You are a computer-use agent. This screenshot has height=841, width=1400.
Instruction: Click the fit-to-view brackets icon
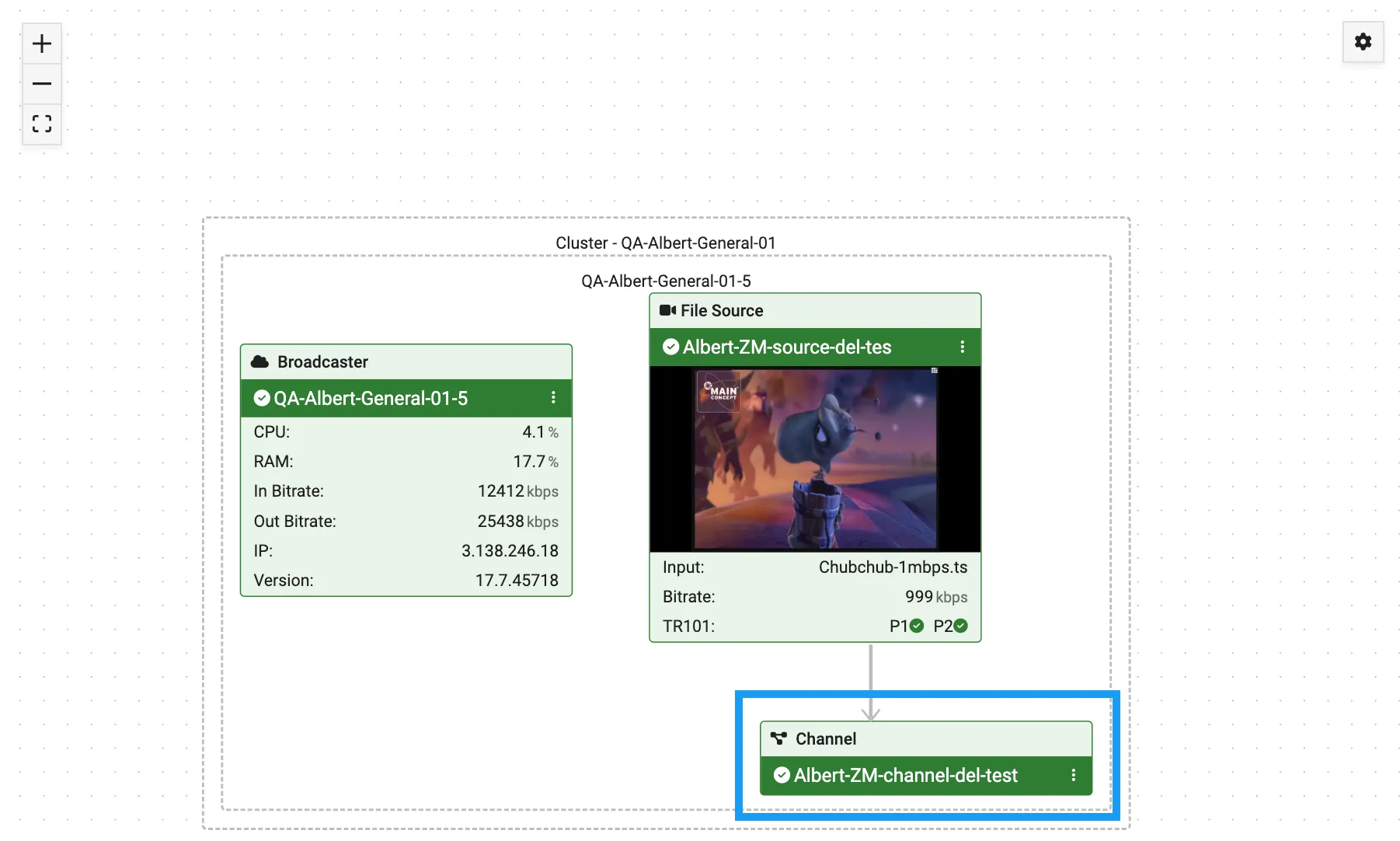click(x=42, y=124)
